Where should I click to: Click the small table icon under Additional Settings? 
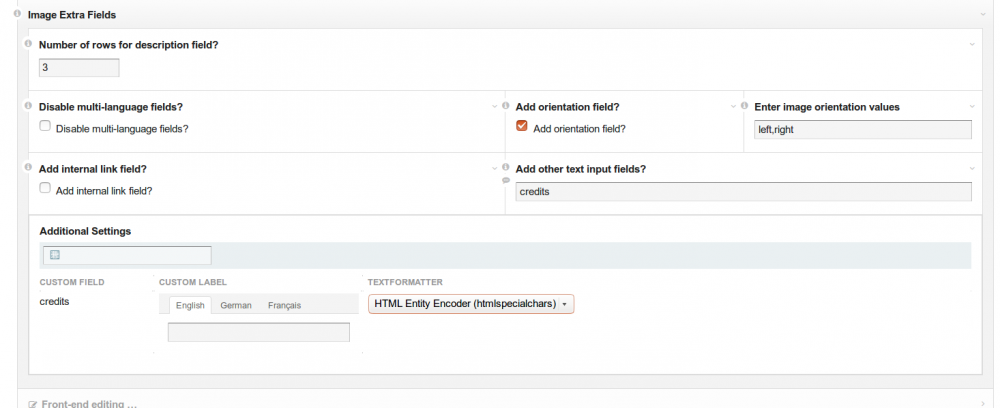click(x=55, y=255)
